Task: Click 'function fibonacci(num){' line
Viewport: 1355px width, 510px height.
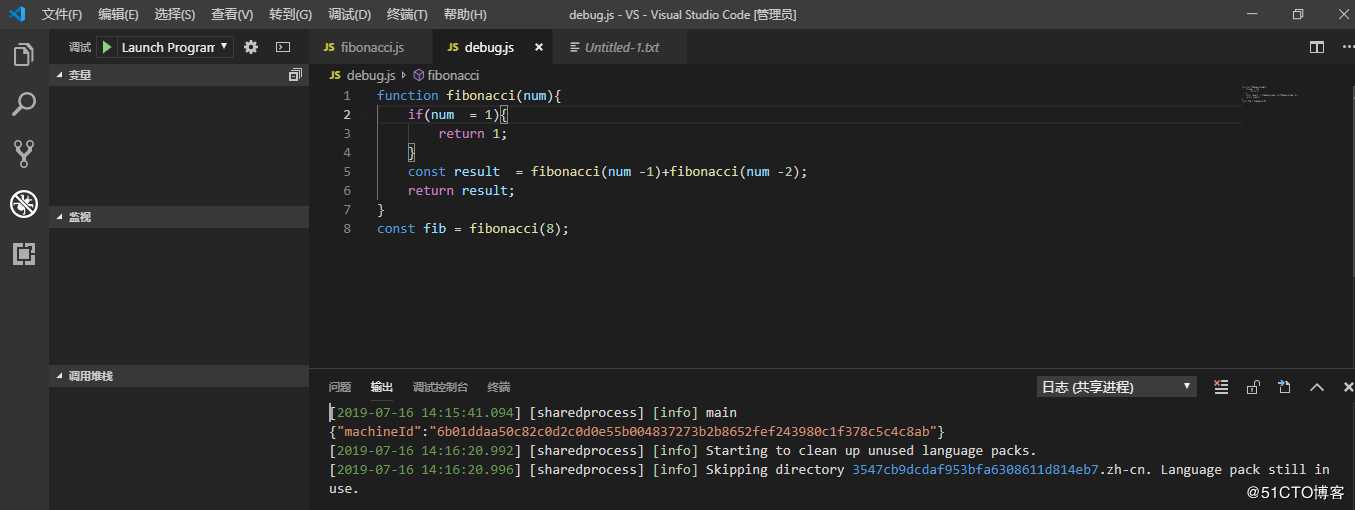Action: pos(470,95)
